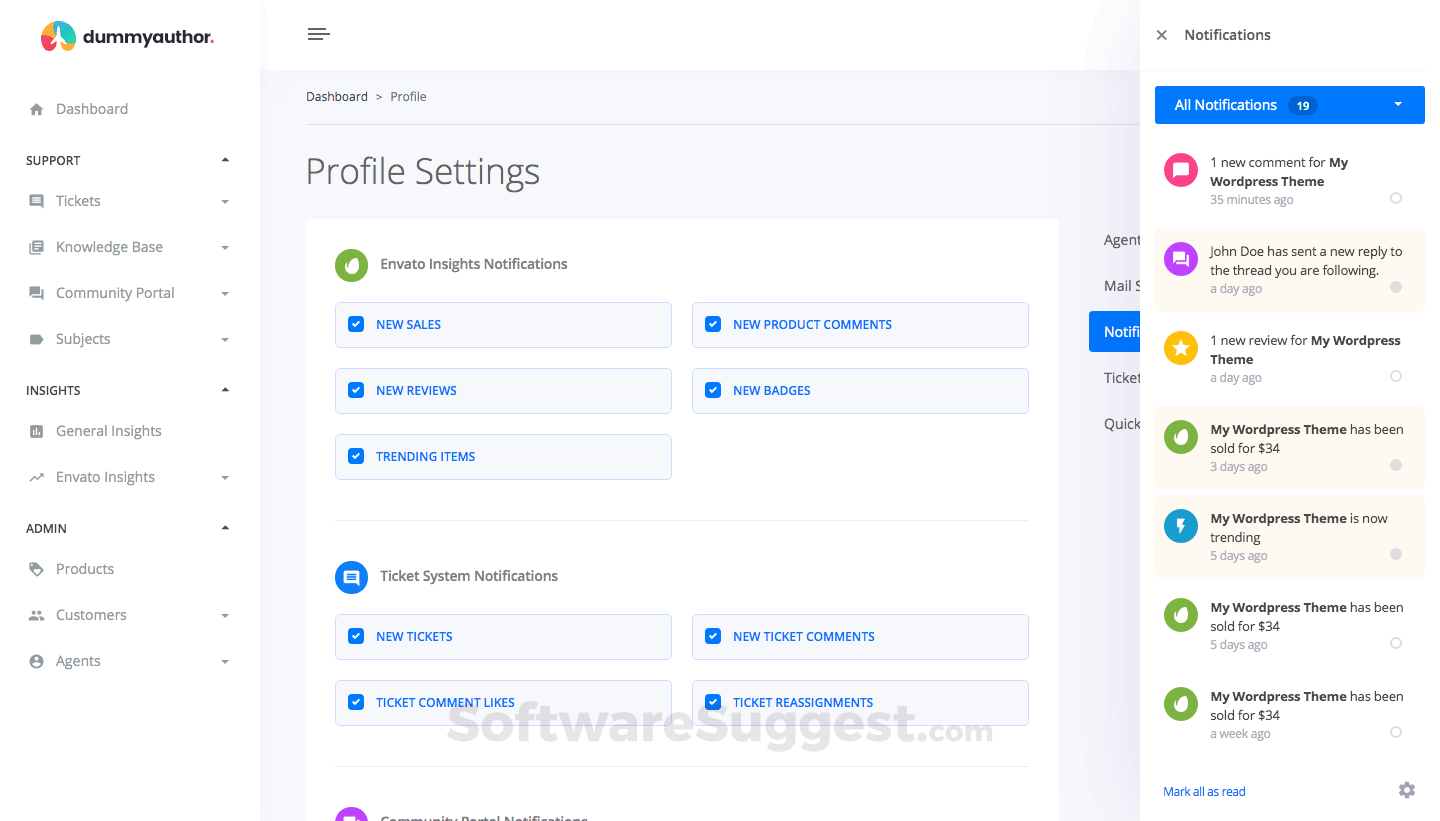Viewport: 1440px width, 821px height.
Task: Toggle read status of John Doe reply
Action: point(1396,287)
